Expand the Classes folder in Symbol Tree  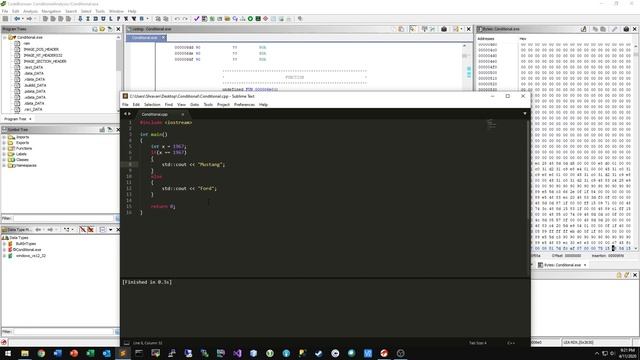[x=4, y=160]
